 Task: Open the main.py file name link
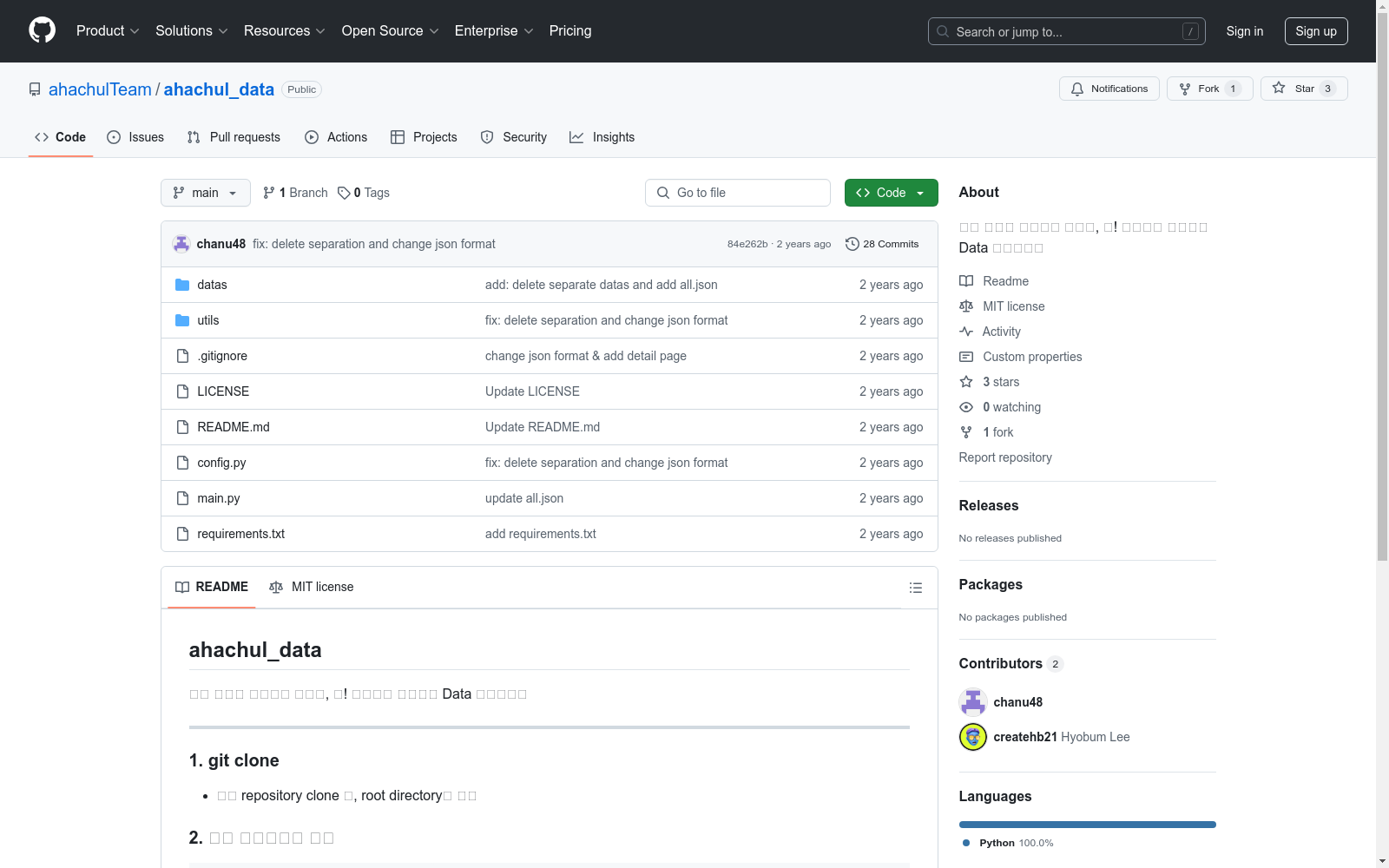[219, 498]
